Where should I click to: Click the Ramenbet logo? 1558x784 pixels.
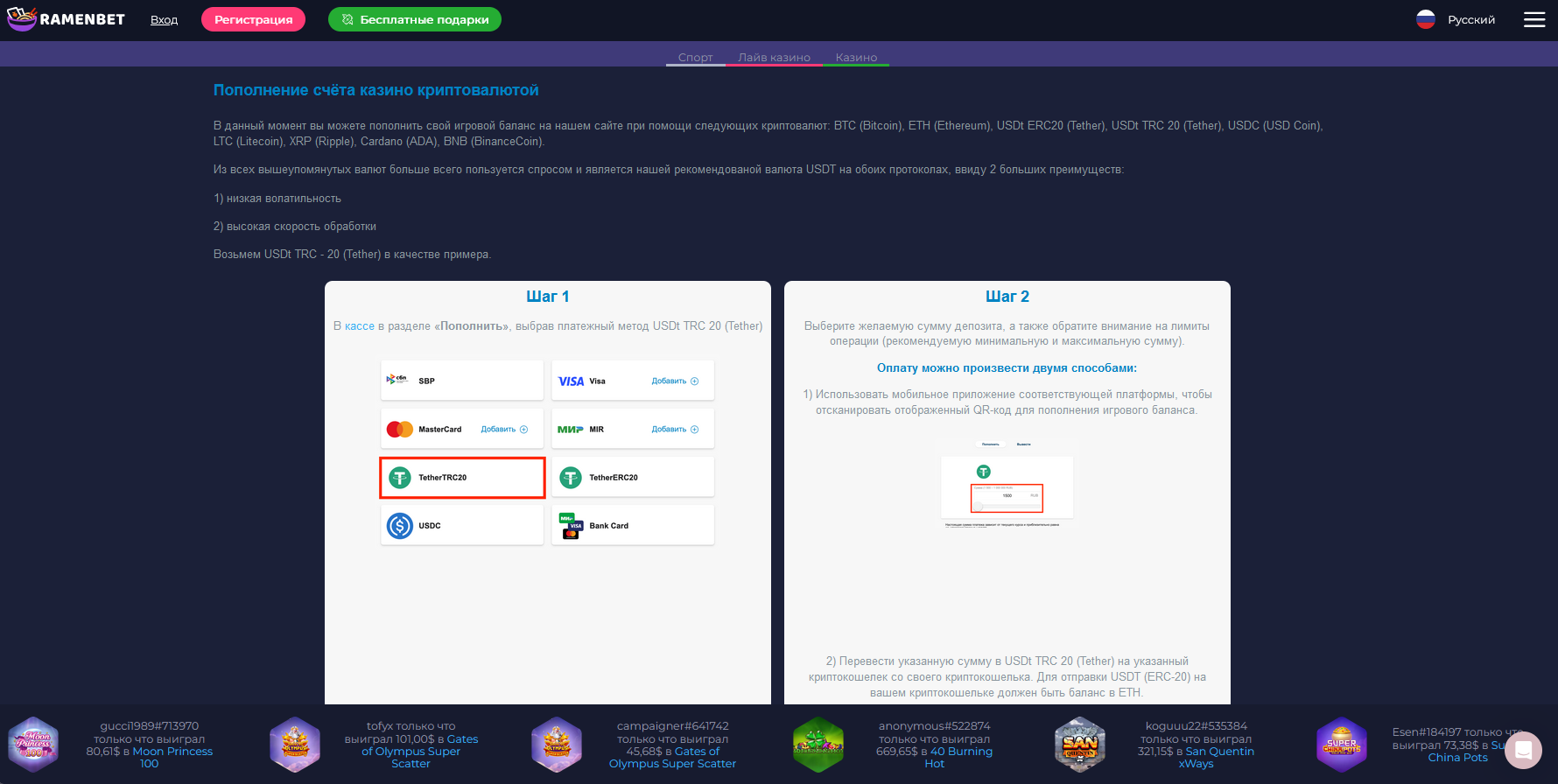pyautogui.click(x=66, y=18)
